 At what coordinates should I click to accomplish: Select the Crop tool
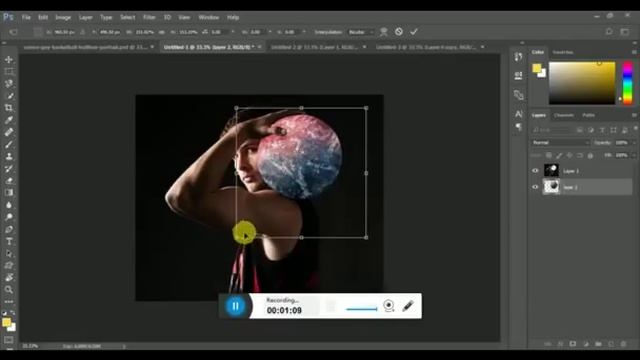point(9,108)
